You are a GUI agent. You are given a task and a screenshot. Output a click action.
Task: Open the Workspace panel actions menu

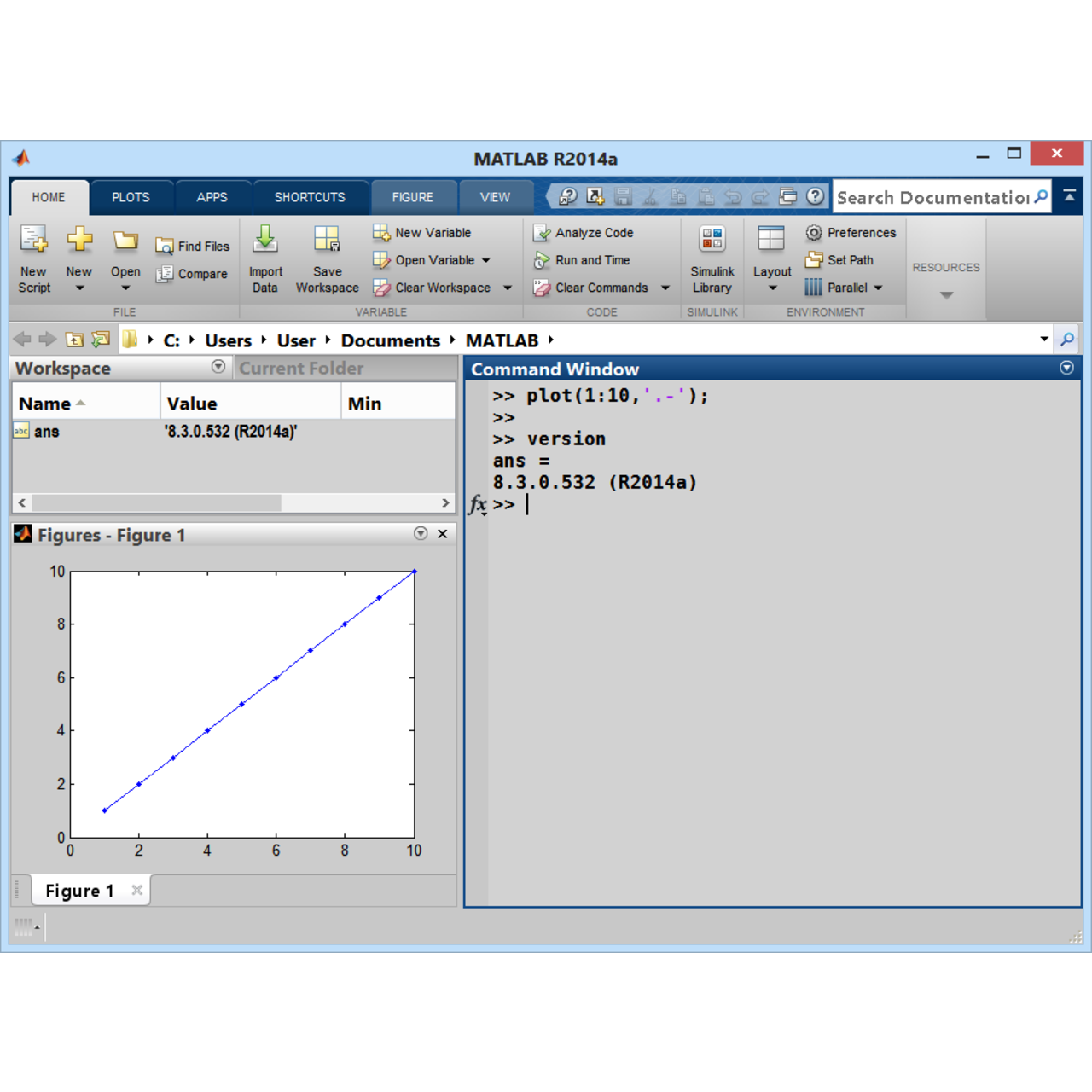click(x=218, y=367)
